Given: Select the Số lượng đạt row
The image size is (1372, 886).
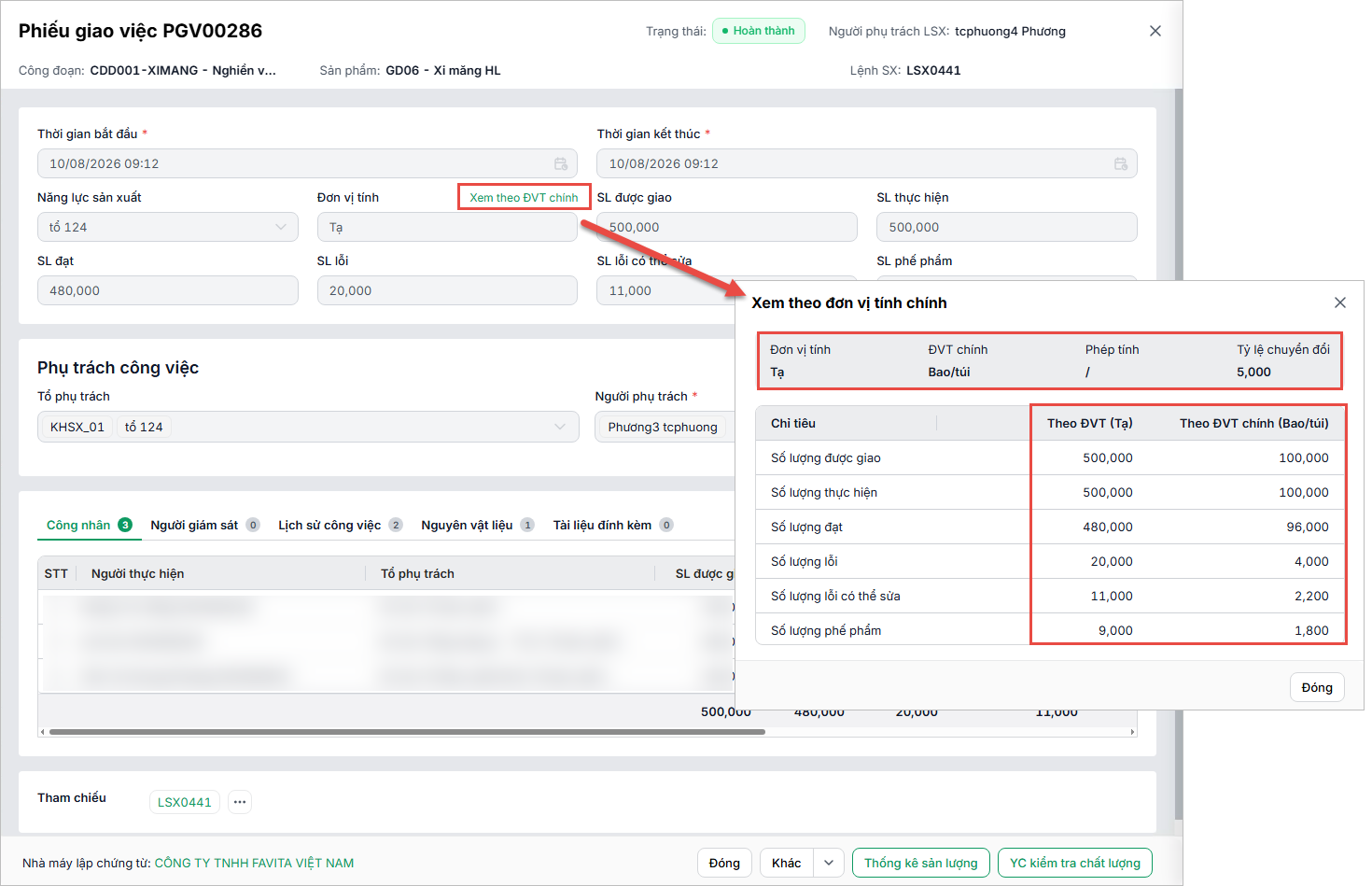Looking at the screenshot, I should coord(1050,527).
